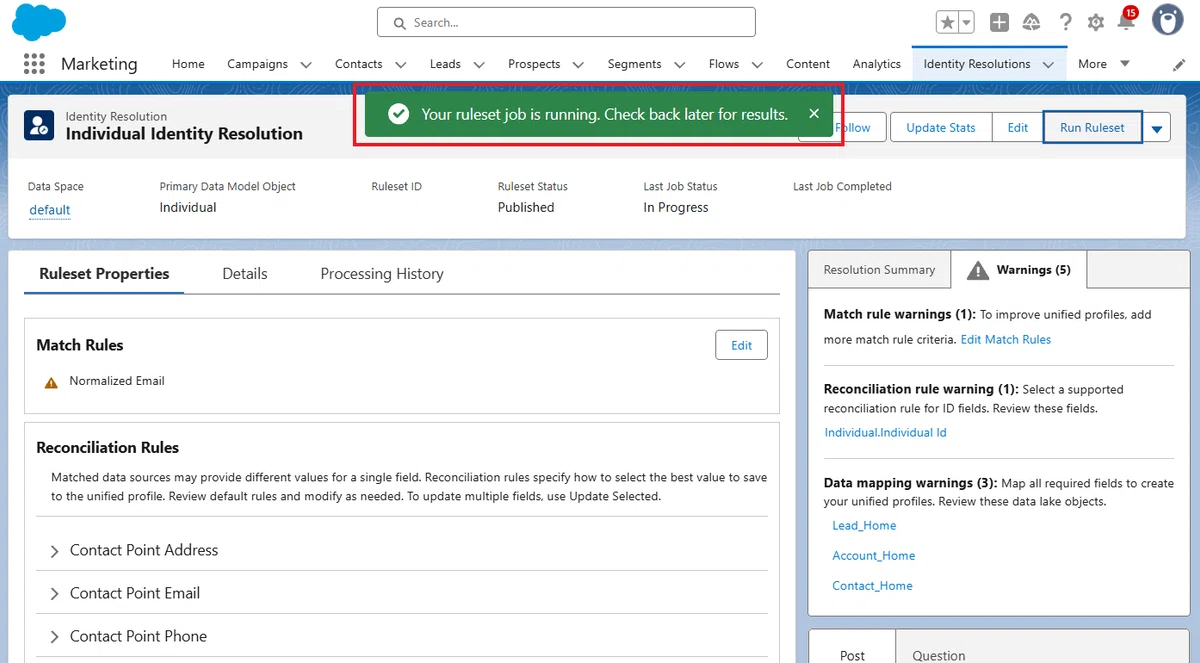
Task: Open the Help question mark icon
Action: [x=1065, y=22]
